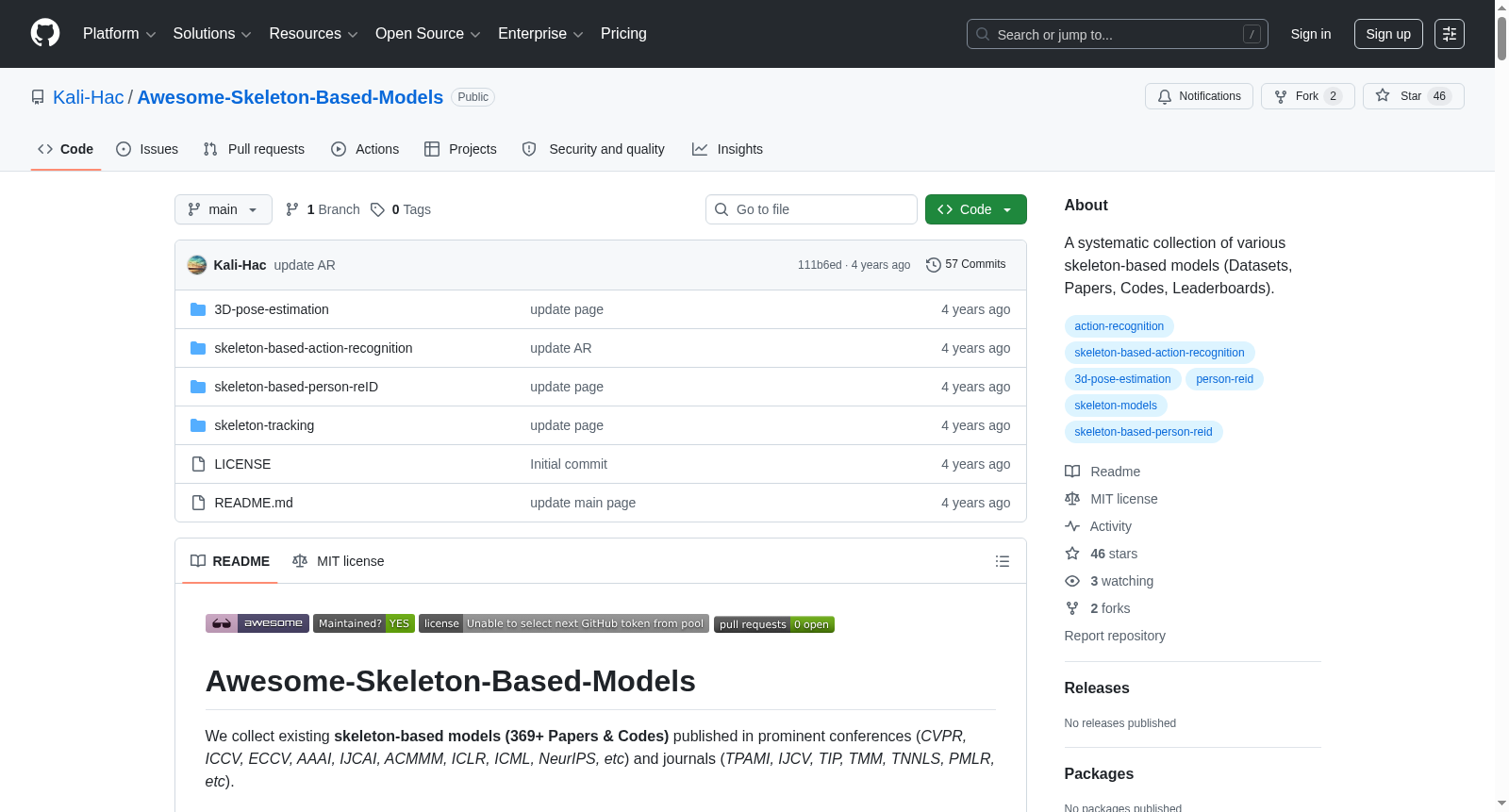1509x812 pixels.
Task: Click the Go to file search field
Action: tap(811, 209)
